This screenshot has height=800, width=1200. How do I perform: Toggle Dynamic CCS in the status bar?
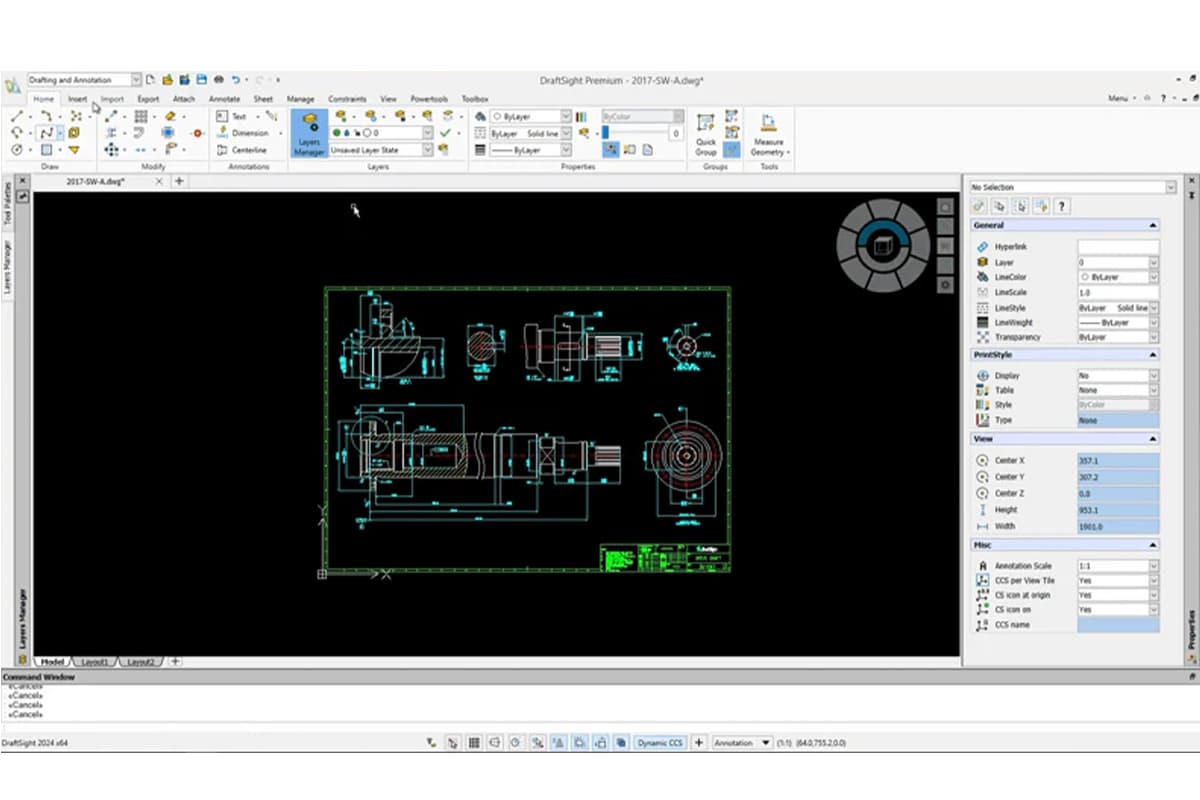(x=660, y=743)
